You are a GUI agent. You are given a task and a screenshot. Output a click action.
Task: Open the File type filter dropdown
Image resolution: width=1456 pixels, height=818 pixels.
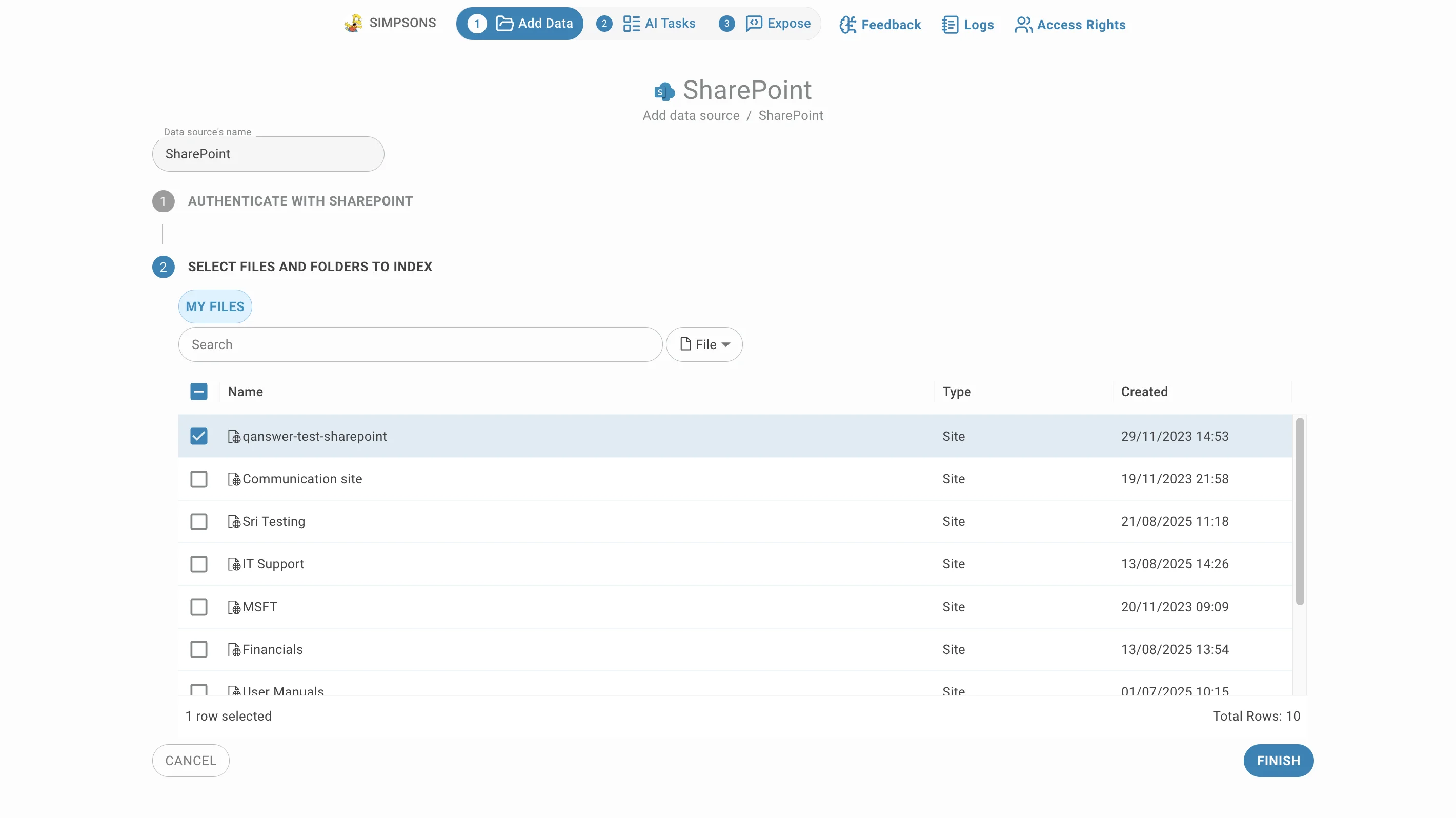point(704,344)
